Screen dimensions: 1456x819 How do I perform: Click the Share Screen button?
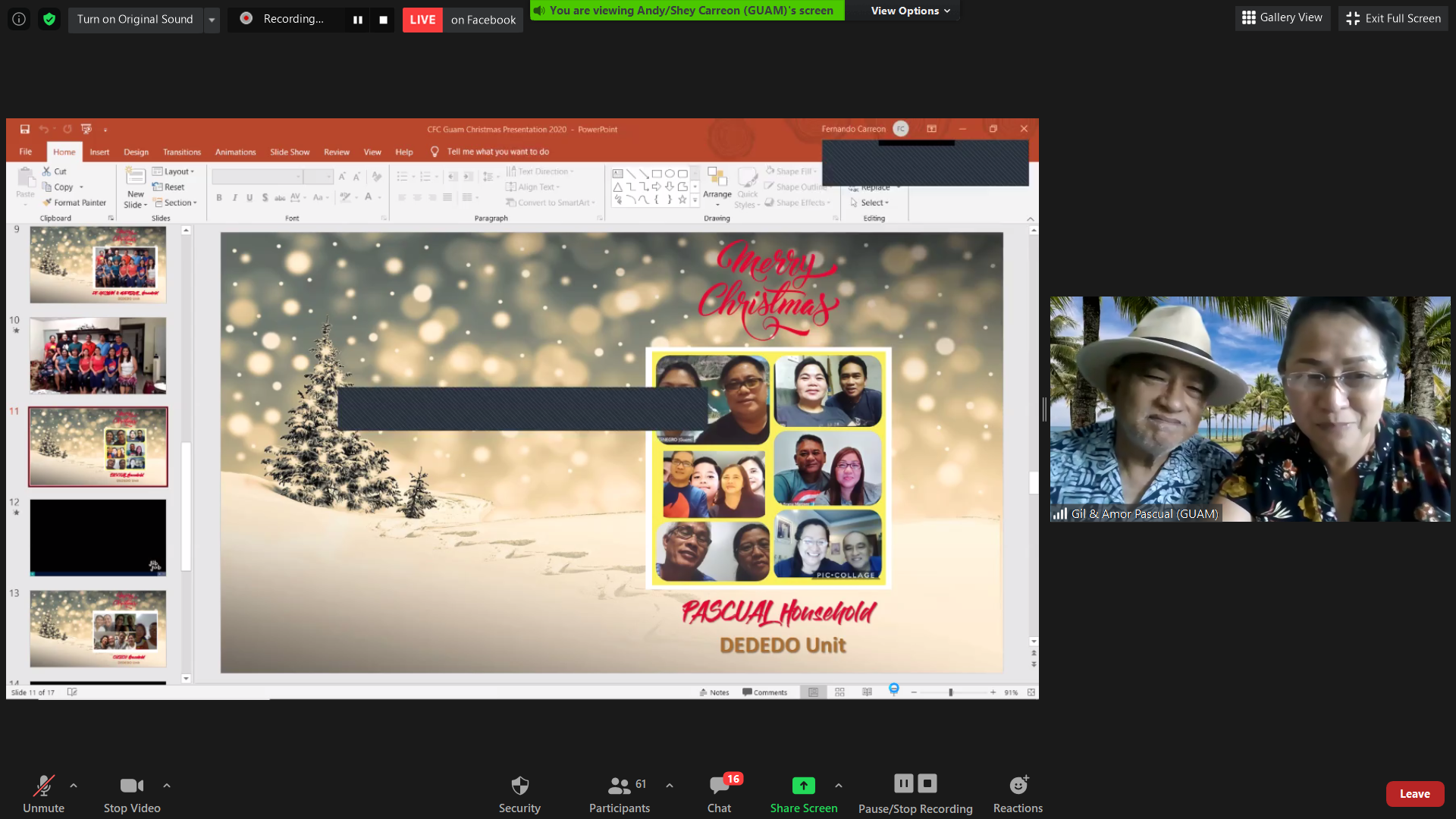click(x=804, y=794)
